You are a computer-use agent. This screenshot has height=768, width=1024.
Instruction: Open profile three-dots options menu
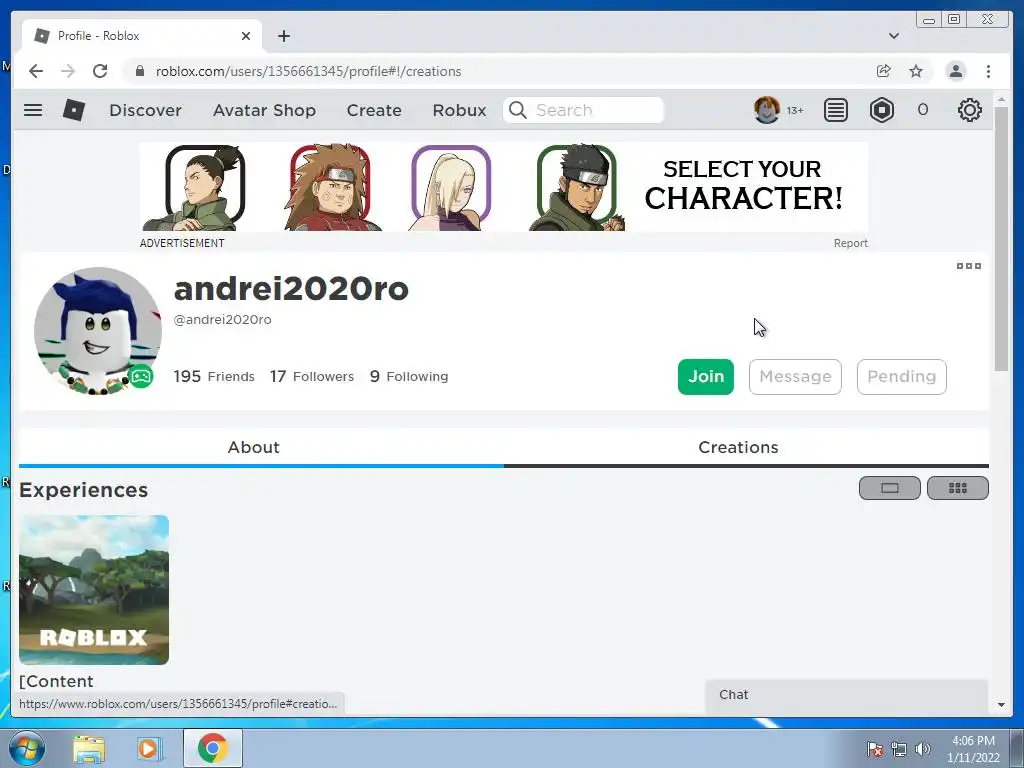click(968, 266)
